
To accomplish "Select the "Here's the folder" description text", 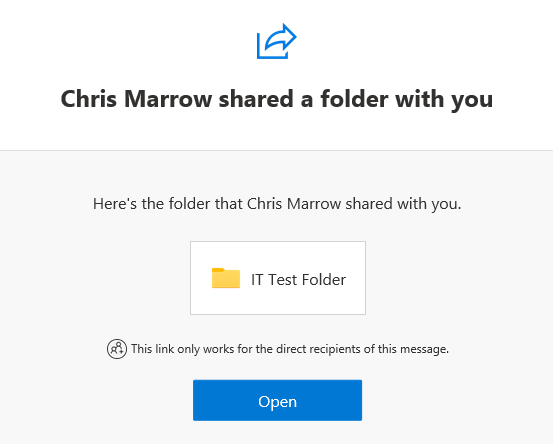I will [277, 204].
